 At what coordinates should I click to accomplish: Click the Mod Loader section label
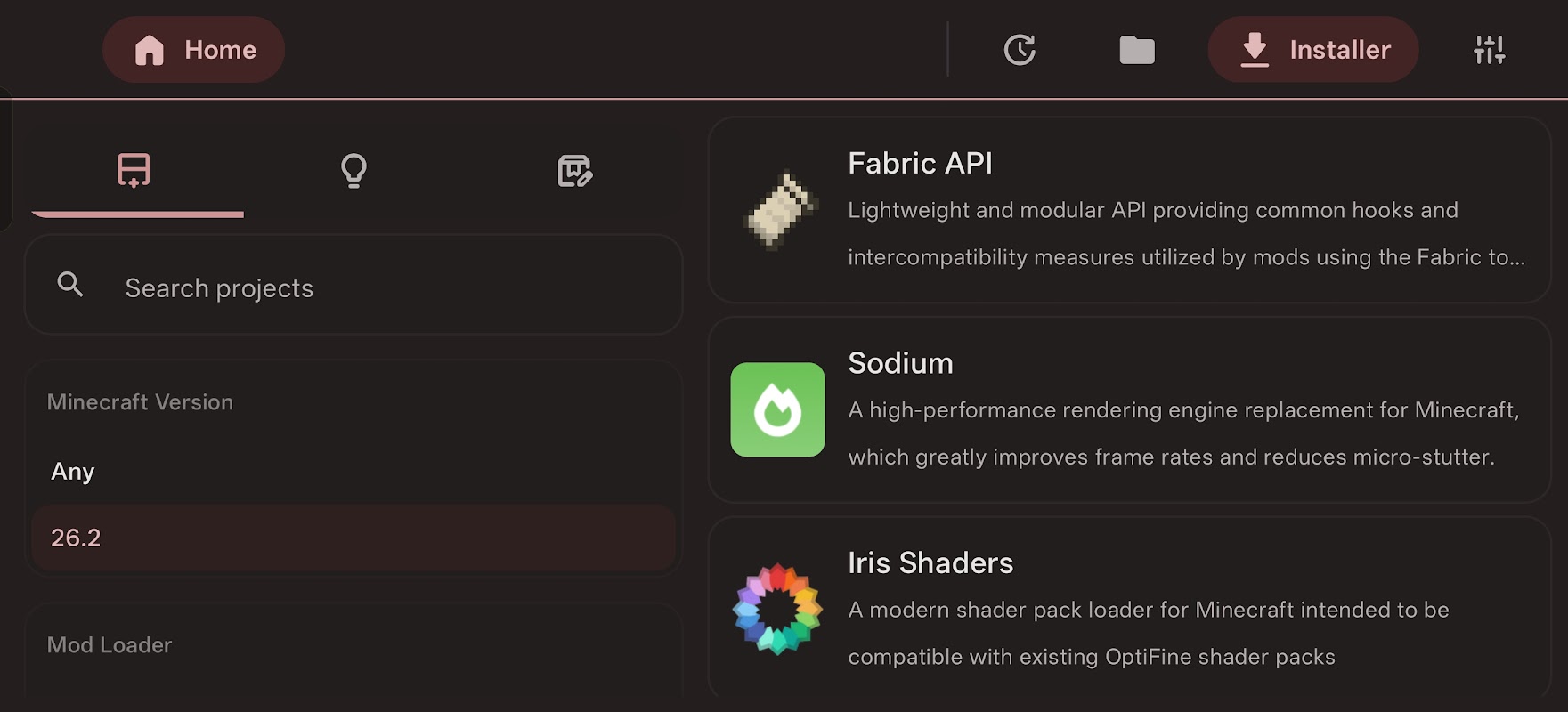tap(110, 645)
